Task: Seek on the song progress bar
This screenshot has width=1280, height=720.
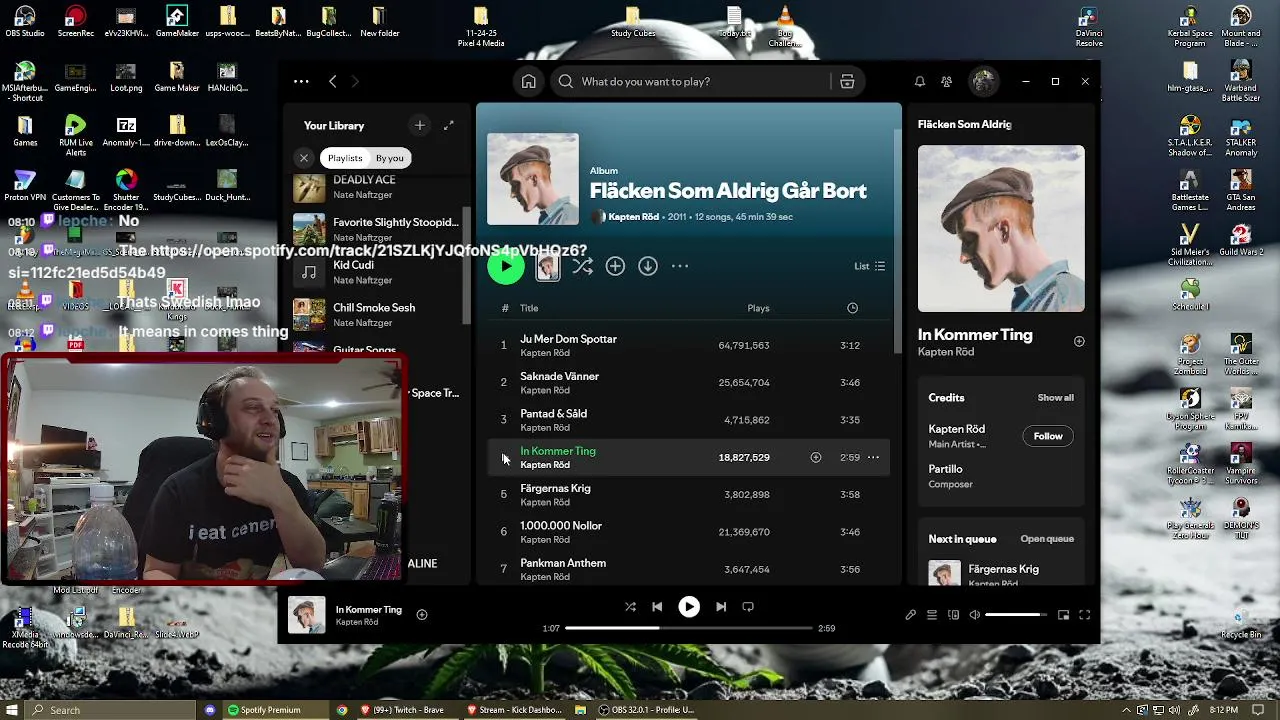Action: pos(689,628)
